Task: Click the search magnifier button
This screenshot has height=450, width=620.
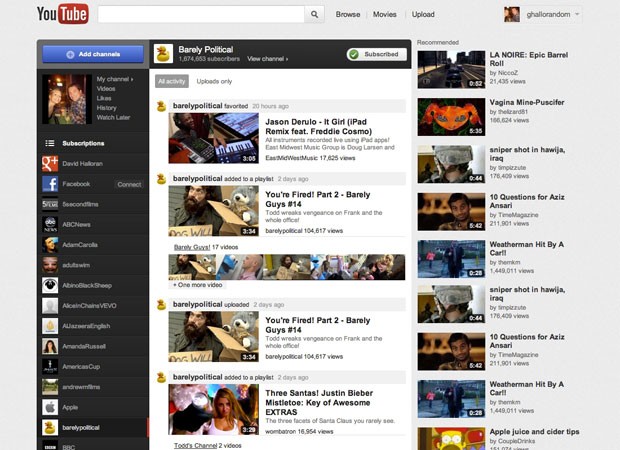Action: pos(314,14)
